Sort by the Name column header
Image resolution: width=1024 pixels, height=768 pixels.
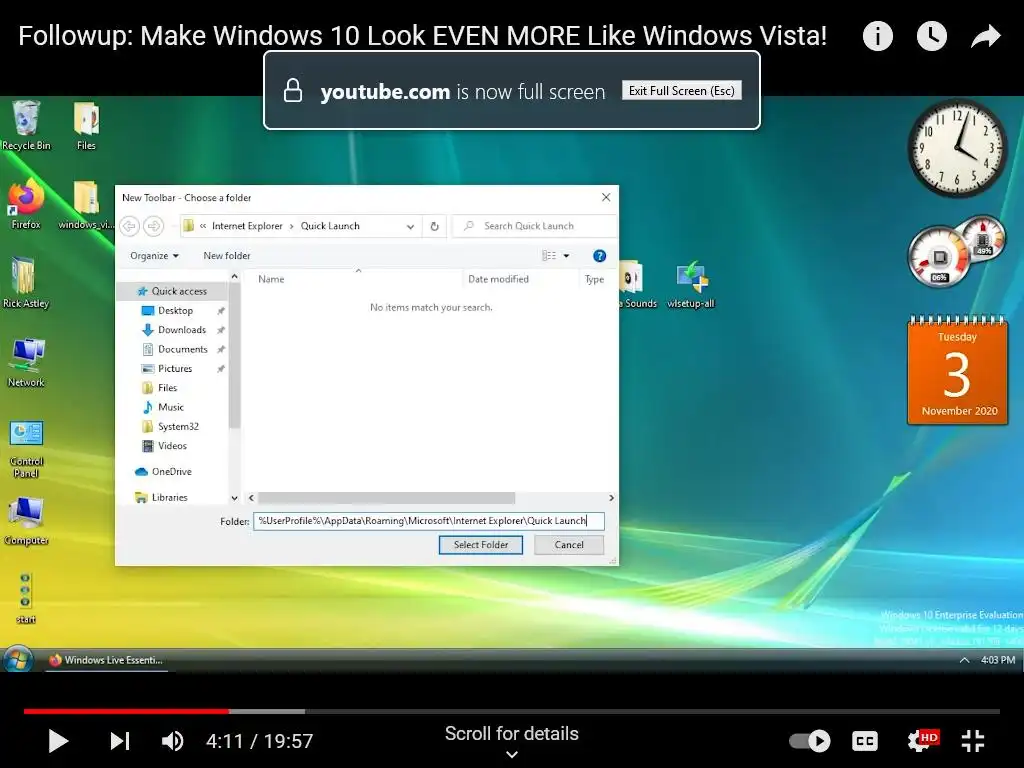click(x=271, y=280)
